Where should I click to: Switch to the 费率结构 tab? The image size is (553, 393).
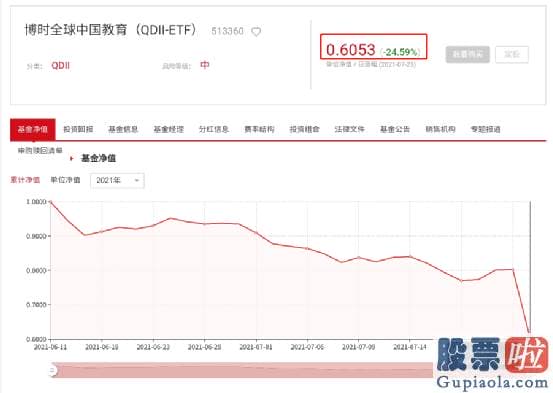(259, 129)
